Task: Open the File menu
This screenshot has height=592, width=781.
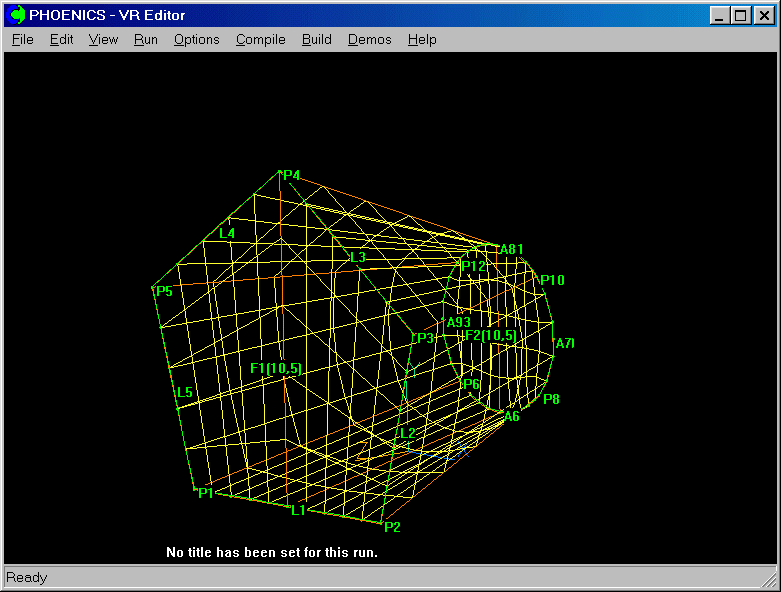Action: [22, 40]
